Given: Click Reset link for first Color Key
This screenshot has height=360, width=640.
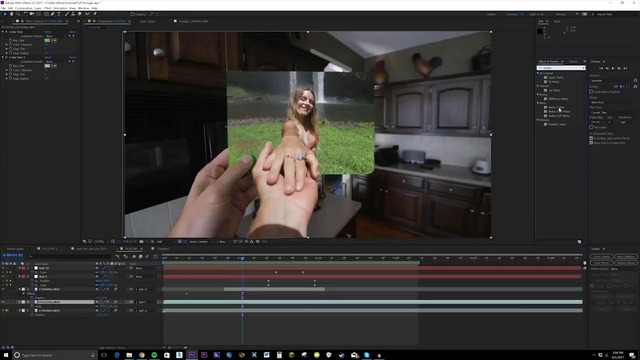Looking at the screenshot, I should pyautogui.click(x=48, y=32).
